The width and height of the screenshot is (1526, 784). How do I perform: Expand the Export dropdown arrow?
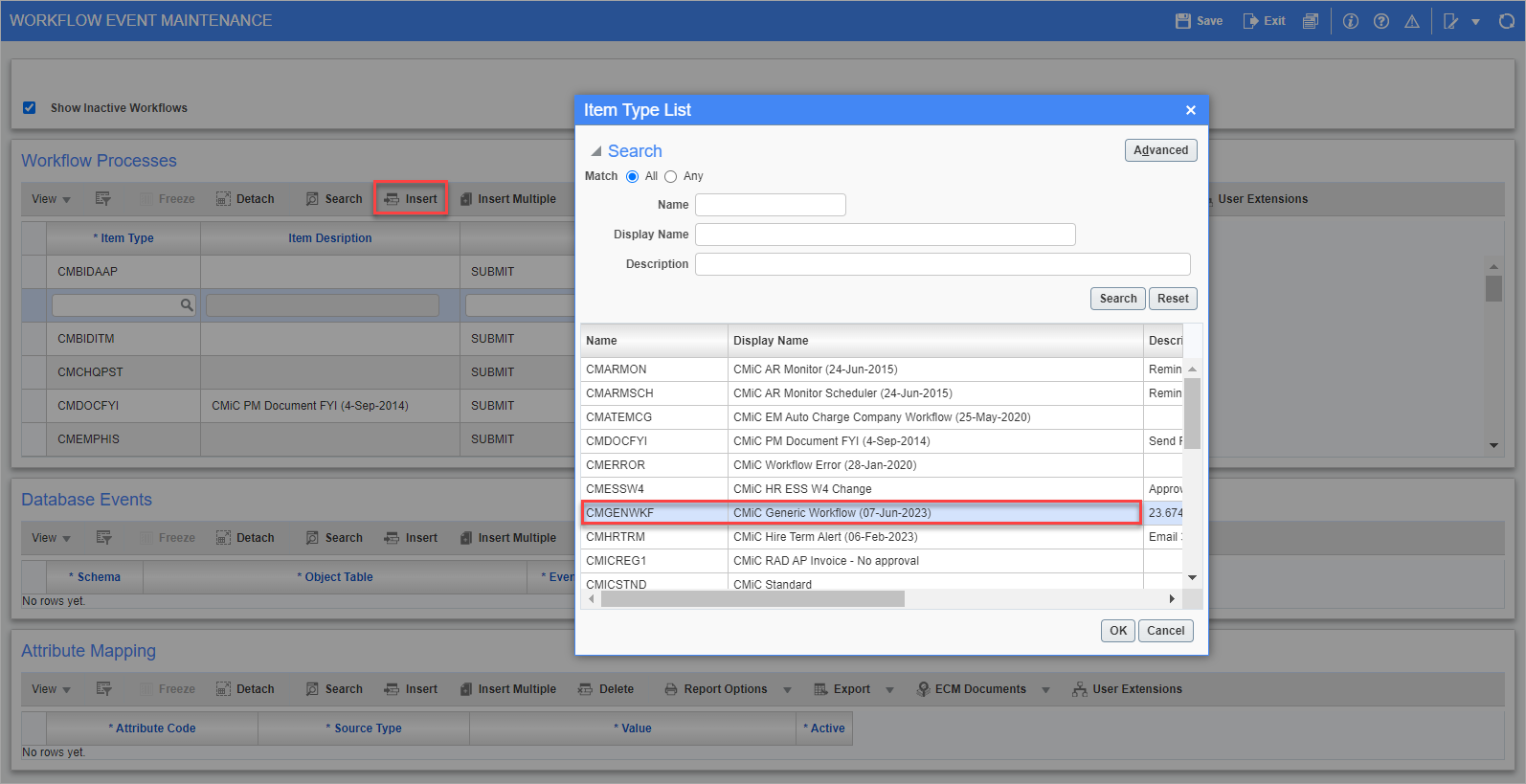point(889,690)
